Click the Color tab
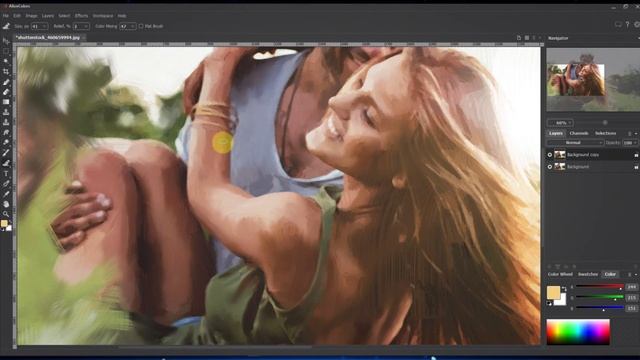The width and height of the screenshot is (640, 360). click(x=610, y=274)
